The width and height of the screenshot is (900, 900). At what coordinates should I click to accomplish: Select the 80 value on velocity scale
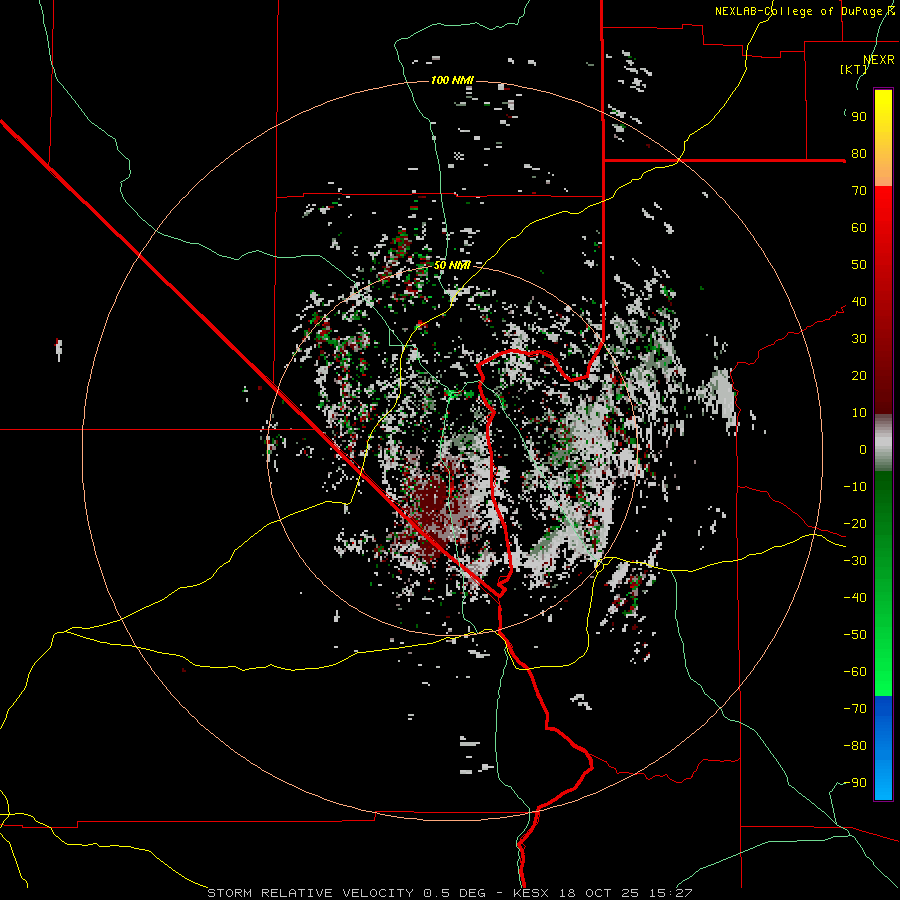(x=859, y=153)
